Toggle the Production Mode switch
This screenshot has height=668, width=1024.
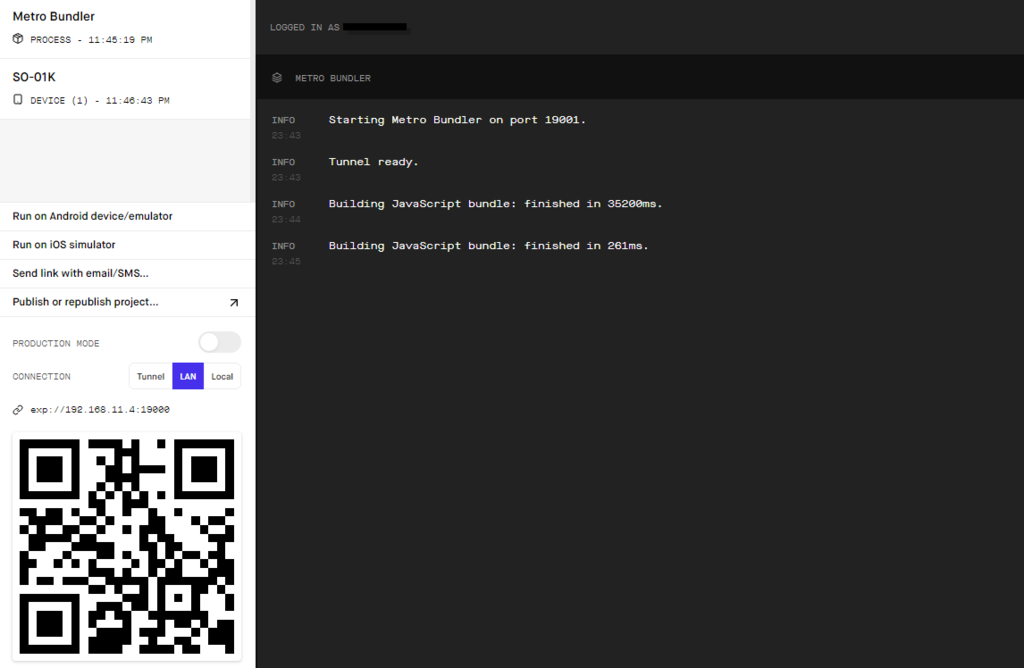220,342
